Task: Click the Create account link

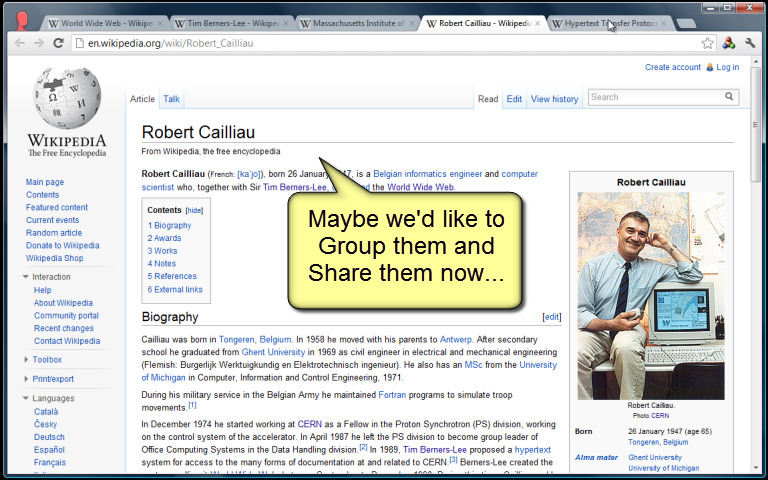Action: (x=672, y=67)
